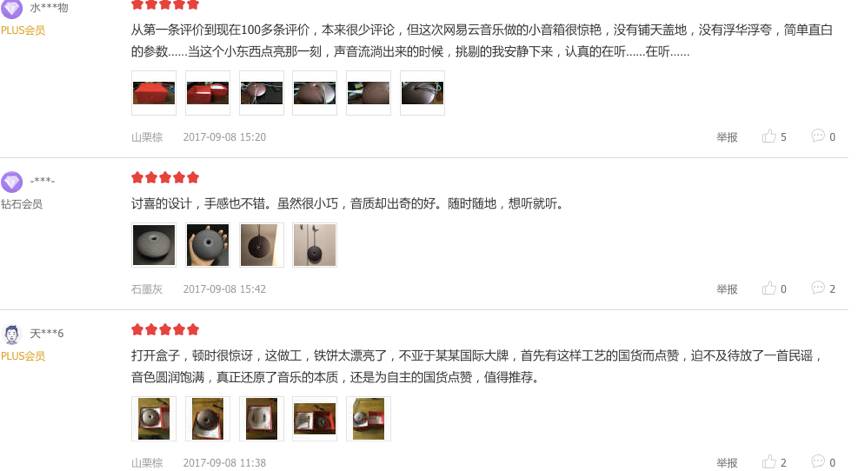View last hanging speaker photo in second review
The image size is (865, 471).
(x=314, y=245)
